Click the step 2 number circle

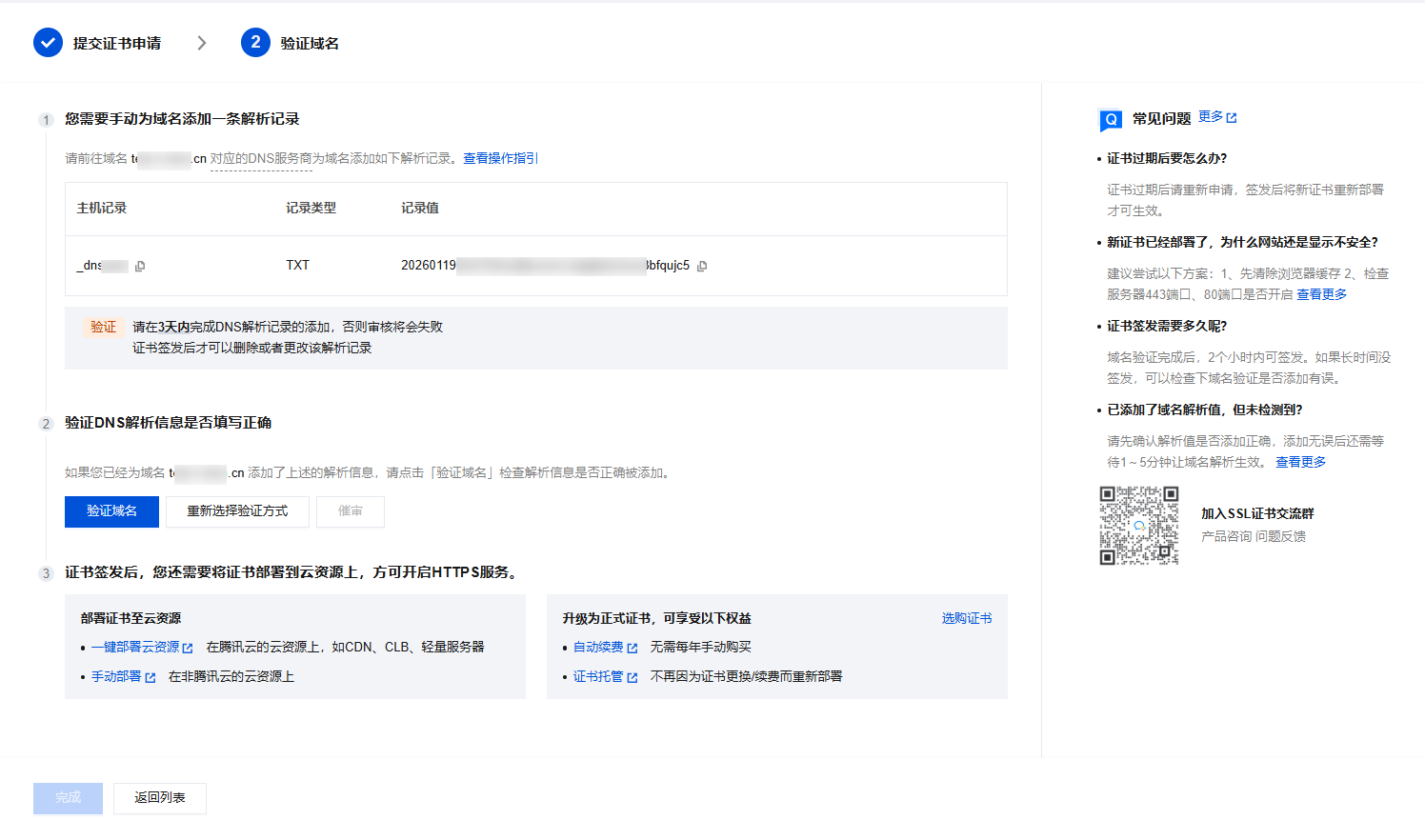tap(255, 43)
